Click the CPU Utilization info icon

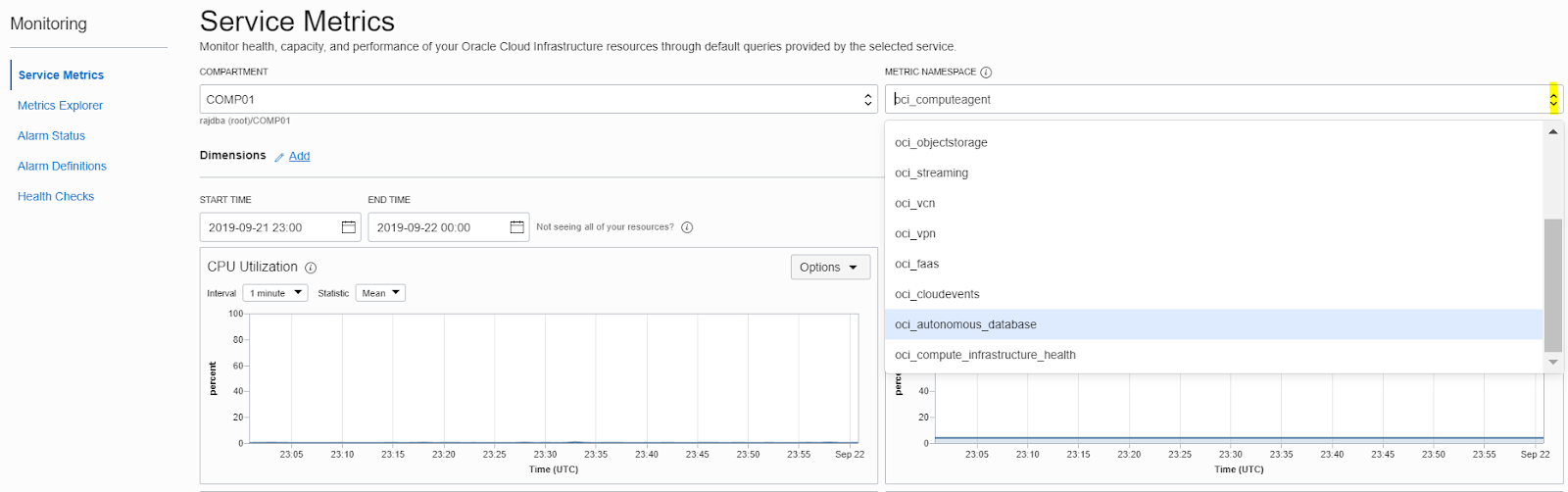pos(311,268)
